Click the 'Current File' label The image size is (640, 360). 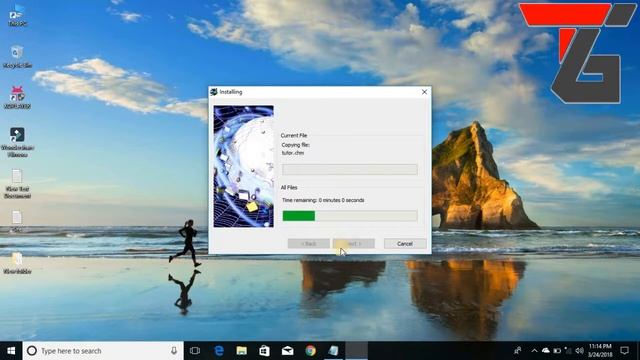[x=294, y=135]
